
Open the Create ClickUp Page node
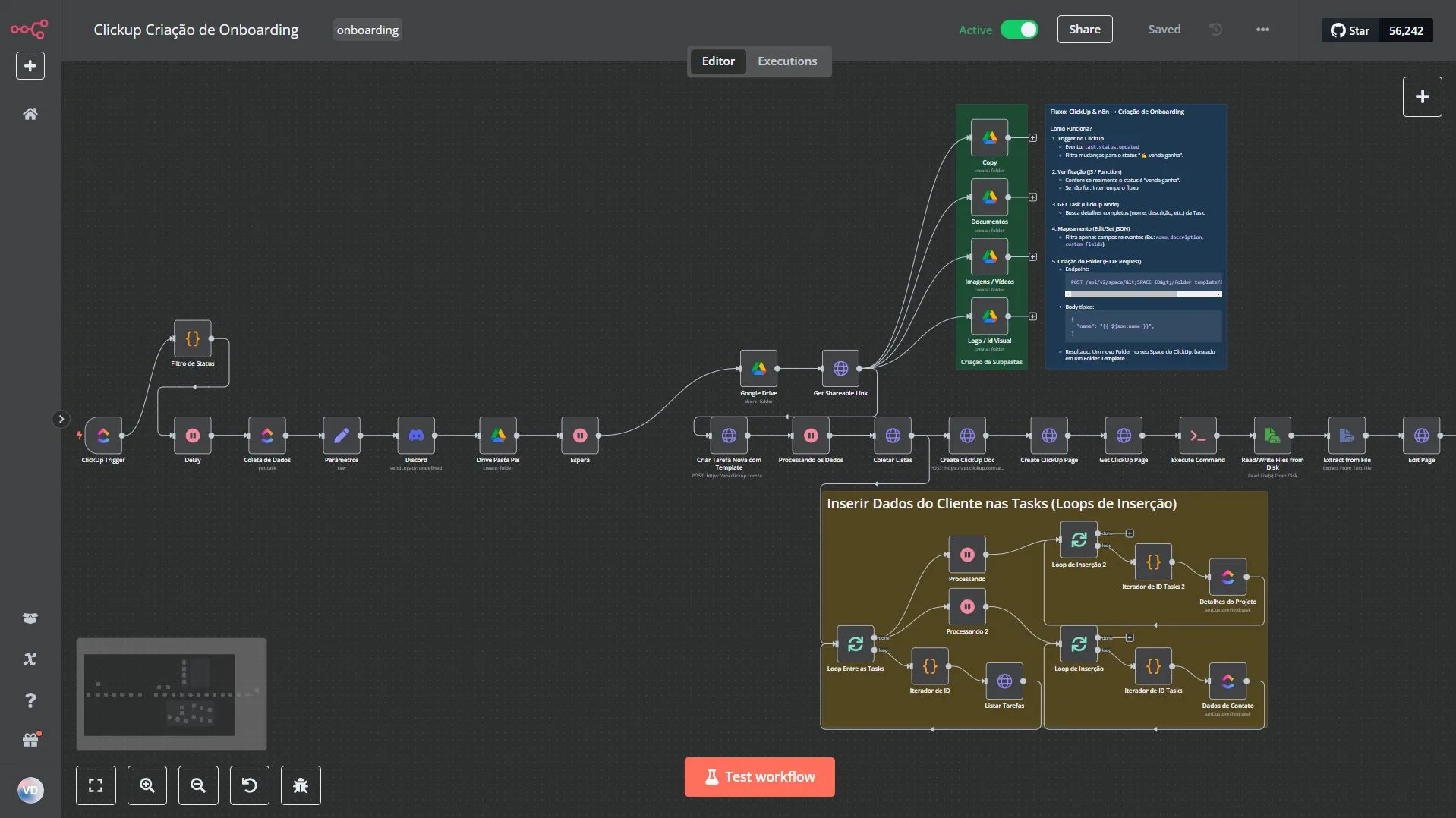[x=1049, y=436]
